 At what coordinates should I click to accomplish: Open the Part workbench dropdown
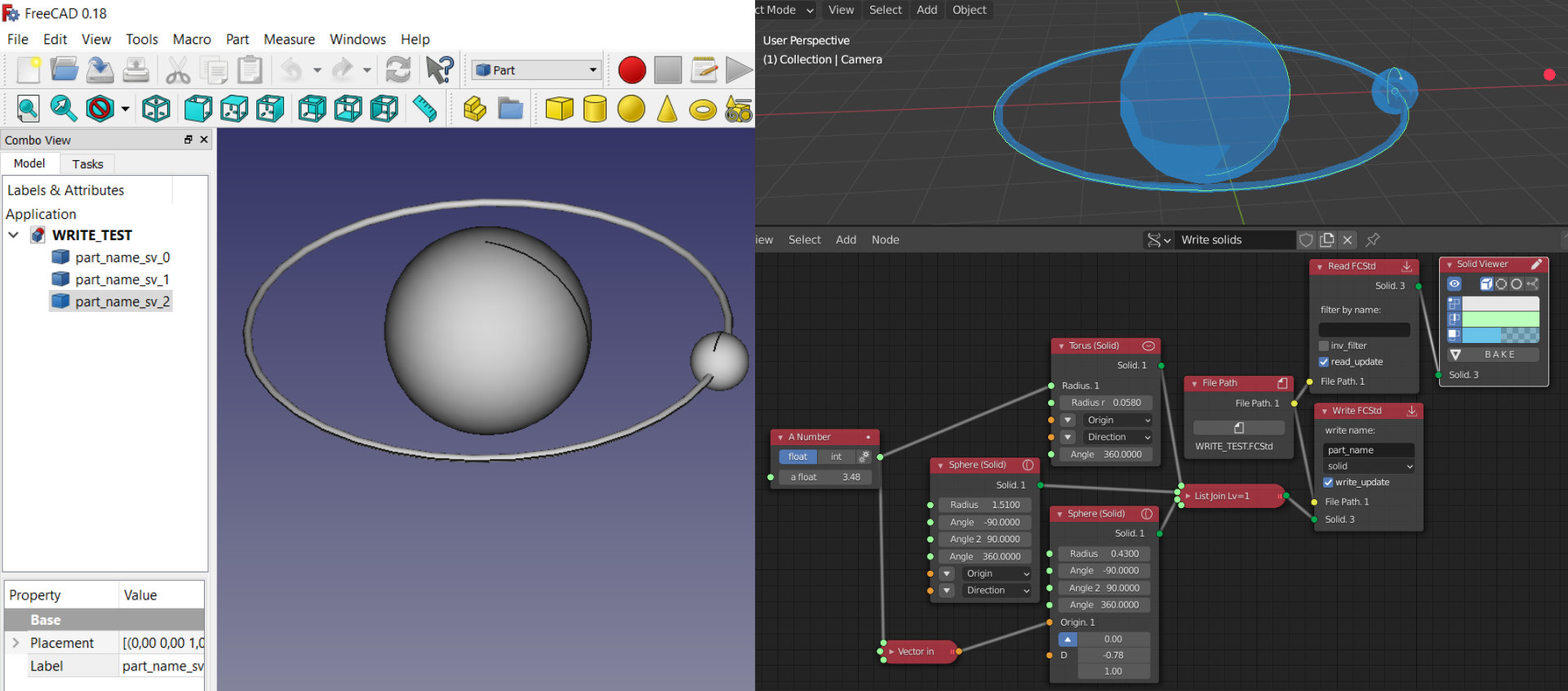[x=536, y=70]
